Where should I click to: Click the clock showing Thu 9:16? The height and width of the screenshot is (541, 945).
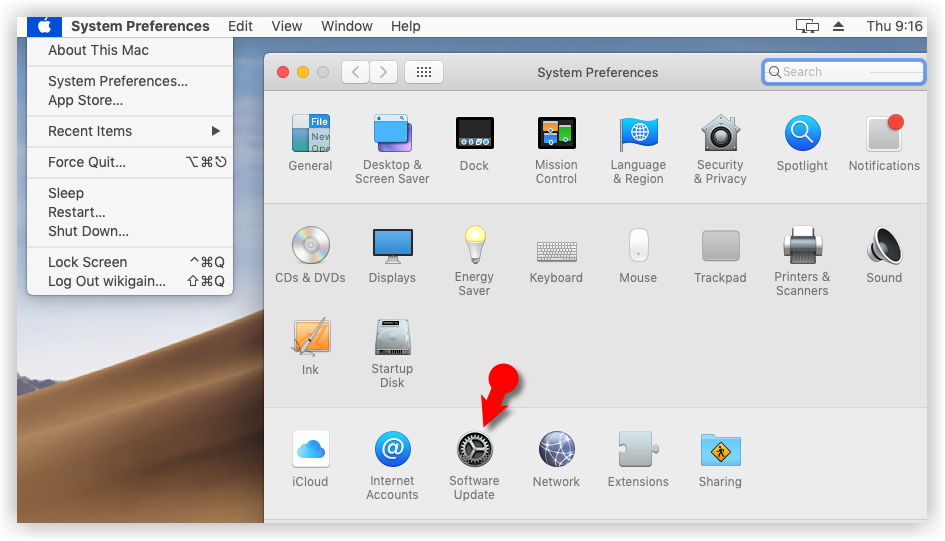[x=894, y=27]
